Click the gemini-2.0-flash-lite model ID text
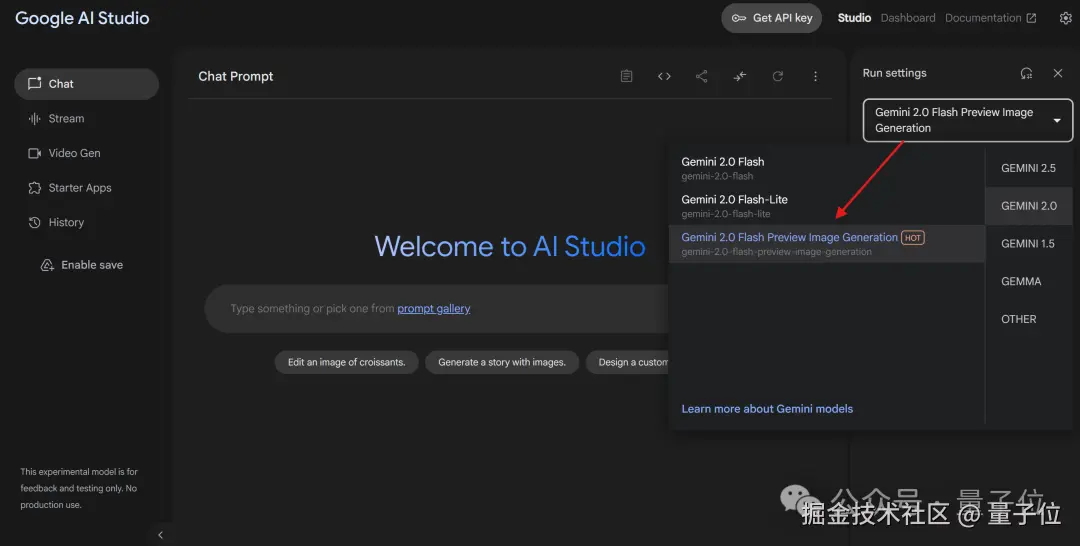 726,214
